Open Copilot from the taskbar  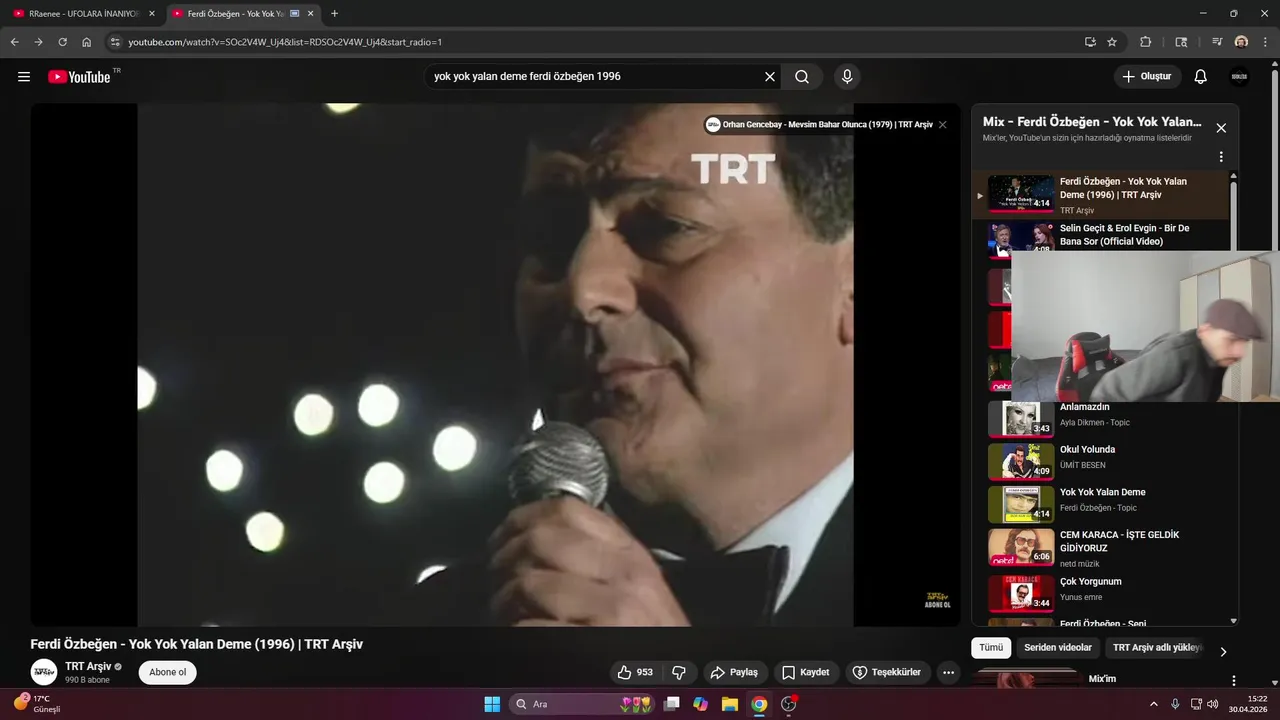pyautogui.click(x=700, y=704)
